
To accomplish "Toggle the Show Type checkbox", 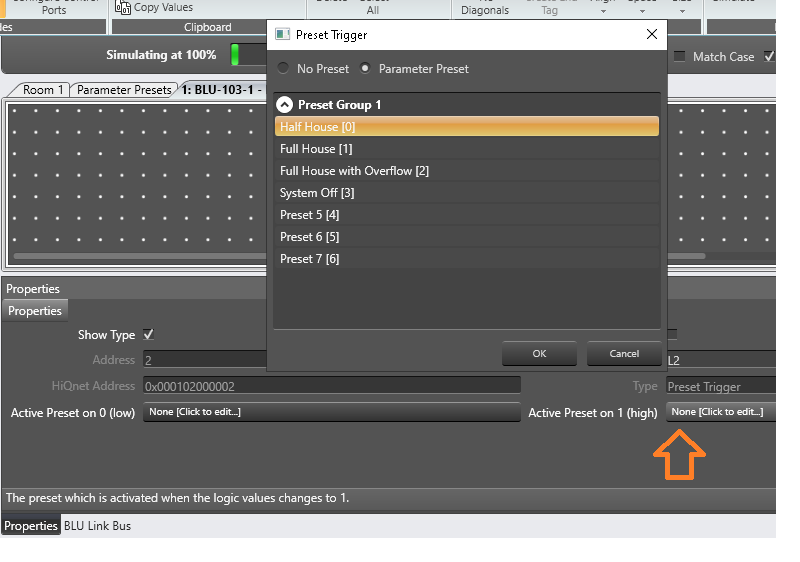I will pyautogui.click(x=149, y=335).
